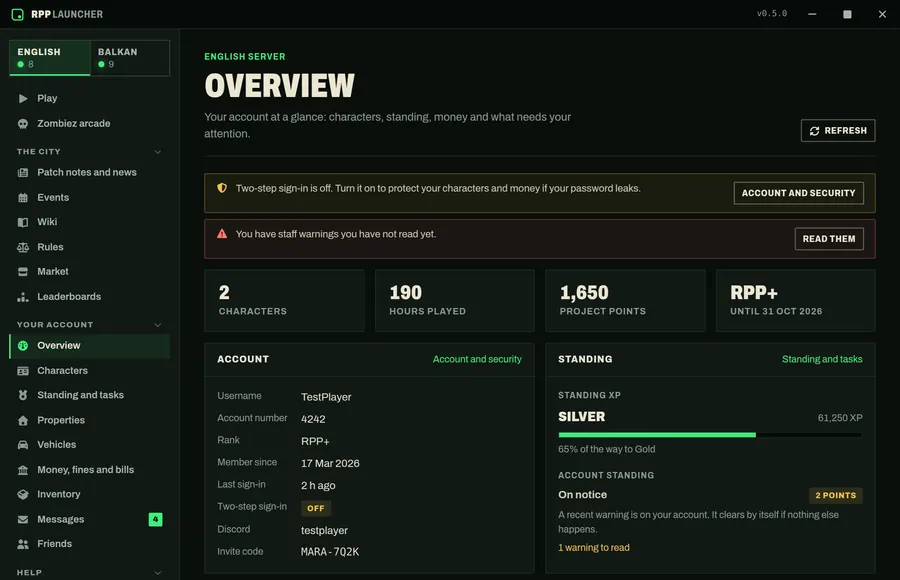Viewport: 900px width, 580px height.
Task: Click the Standing and tasks medal icon
Action: [23, 395]
